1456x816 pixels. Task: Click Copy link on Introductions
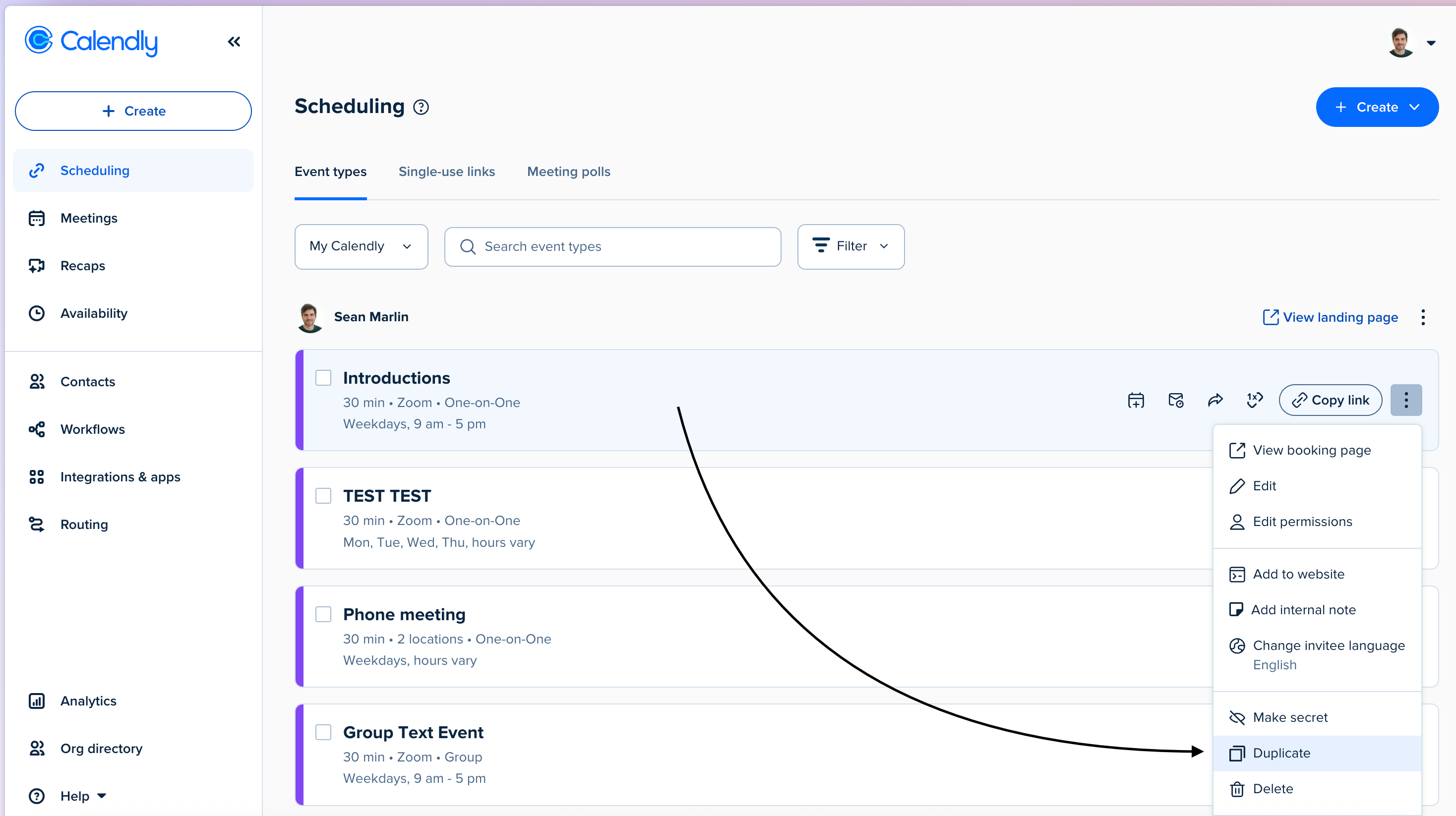point(1331,400)
